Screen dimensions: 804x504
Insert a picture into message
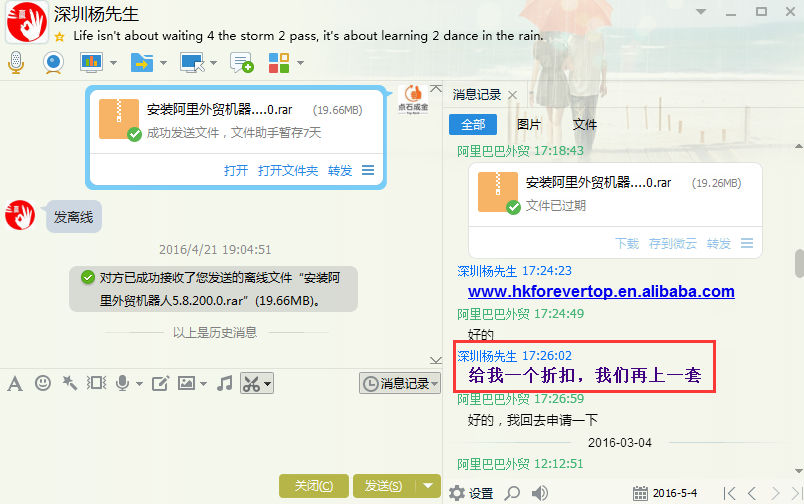coord(186,383)
